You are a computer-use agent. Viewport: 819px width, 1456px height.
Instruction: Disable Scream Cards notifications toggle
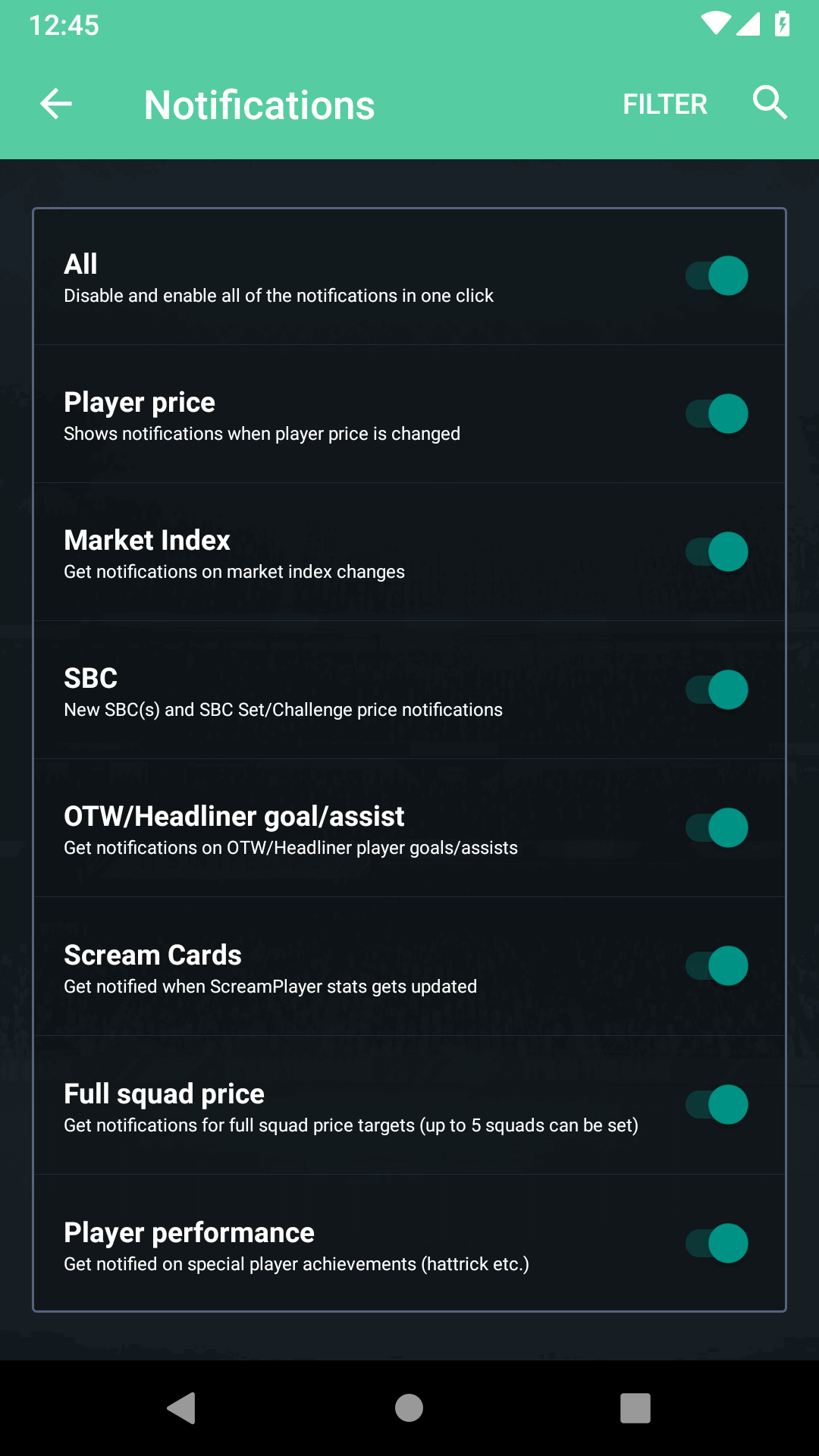pos(717,966)
